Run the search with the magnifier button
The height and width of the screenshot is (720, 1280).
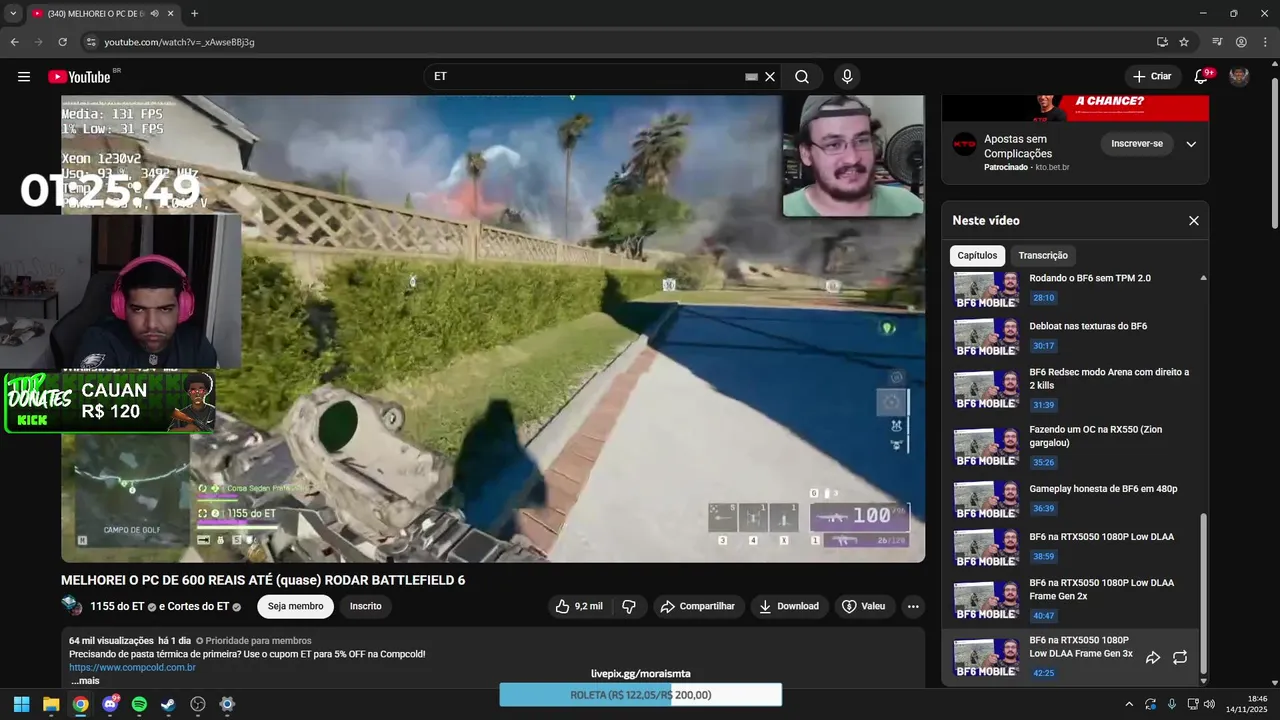pyautogui.click(x=802, y=77)
